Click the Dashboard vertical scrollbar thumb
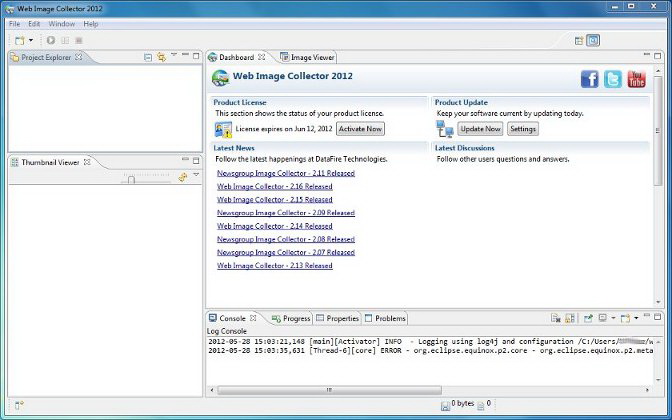672x420 pixels. [x=658, y=131]
